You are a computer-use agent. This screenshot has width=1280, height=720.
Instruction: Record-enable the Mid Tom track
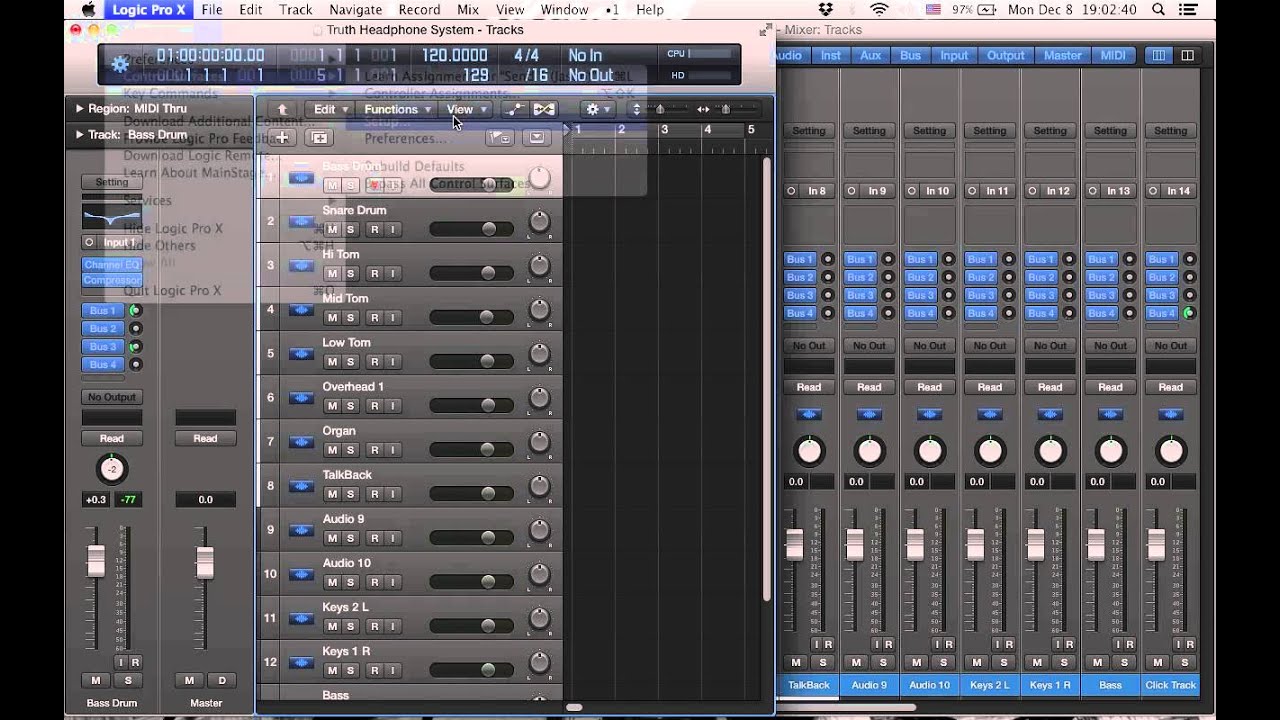374,317
